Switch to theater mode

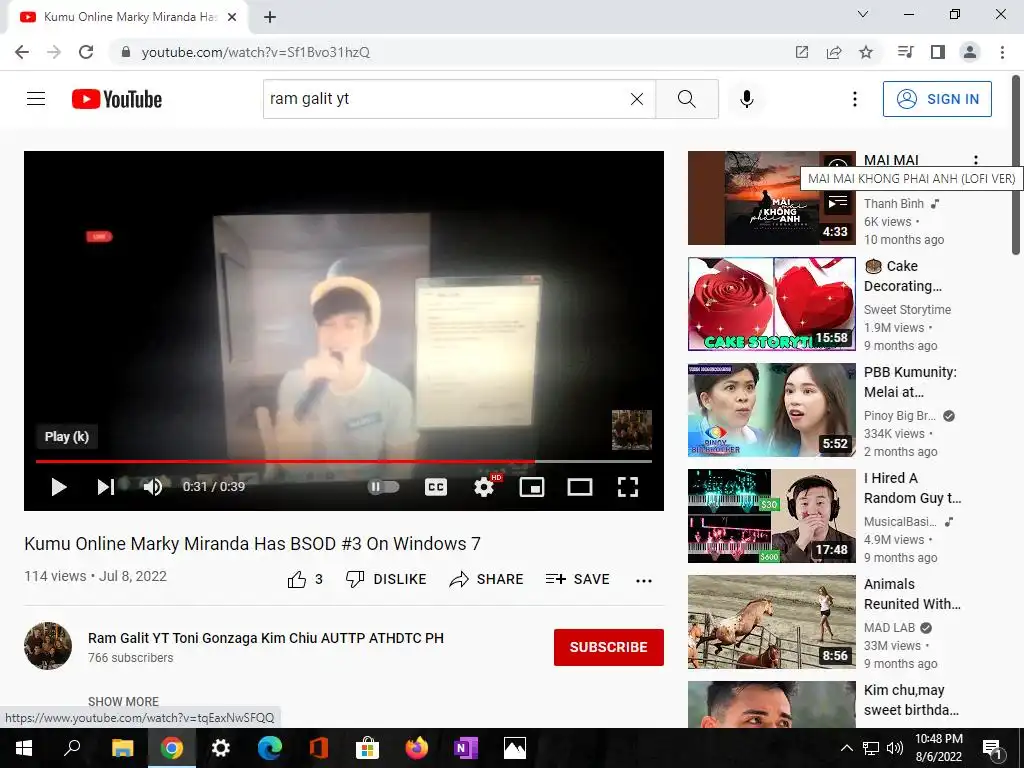point(580,487)
